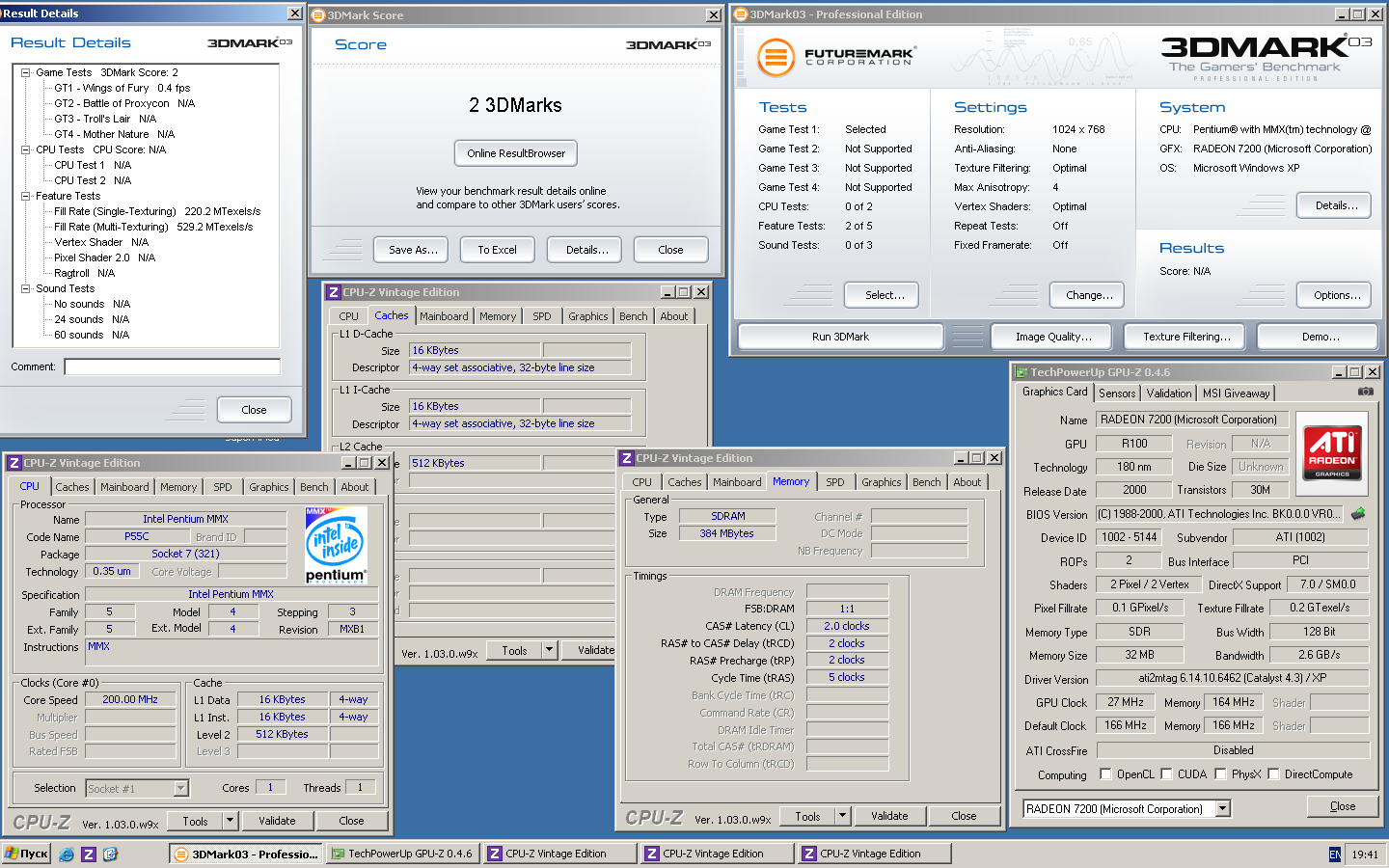Click the Z title icon of CPU-Z Caches window
The width and height of the screenshot is (1389, 868).
(333, 292)
